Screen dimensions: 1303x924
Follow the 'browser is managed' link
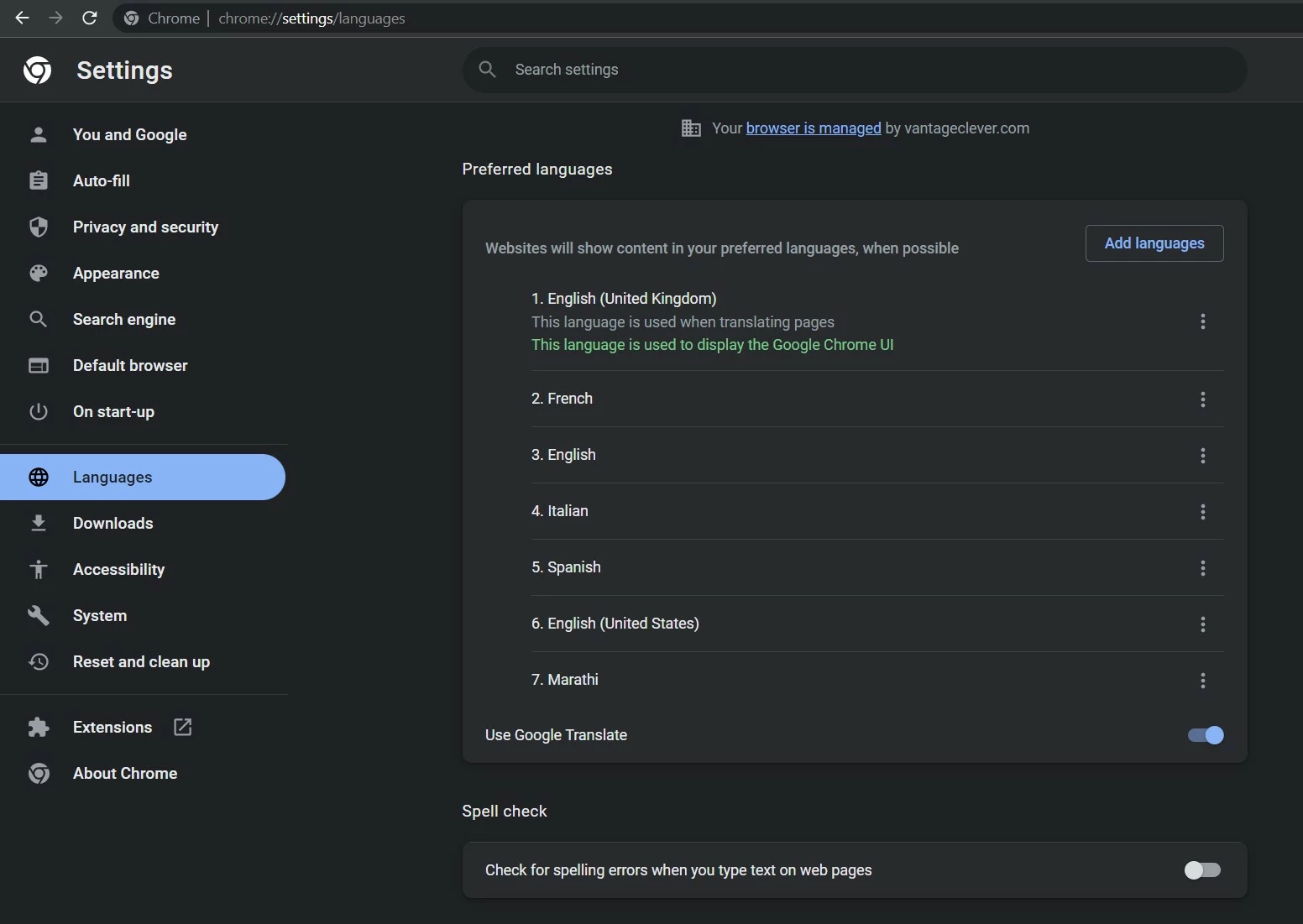(814, 128)
